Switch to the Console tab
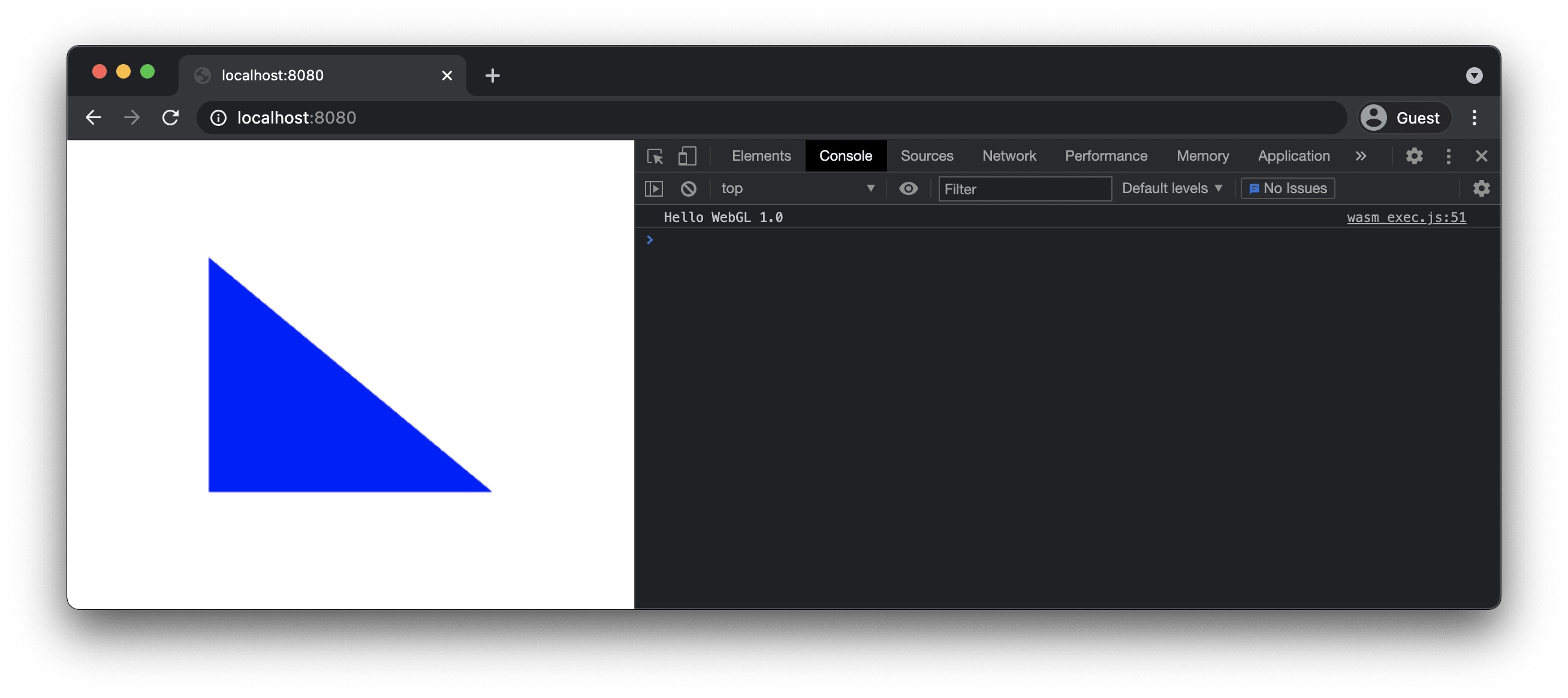 tap(846, 156)
